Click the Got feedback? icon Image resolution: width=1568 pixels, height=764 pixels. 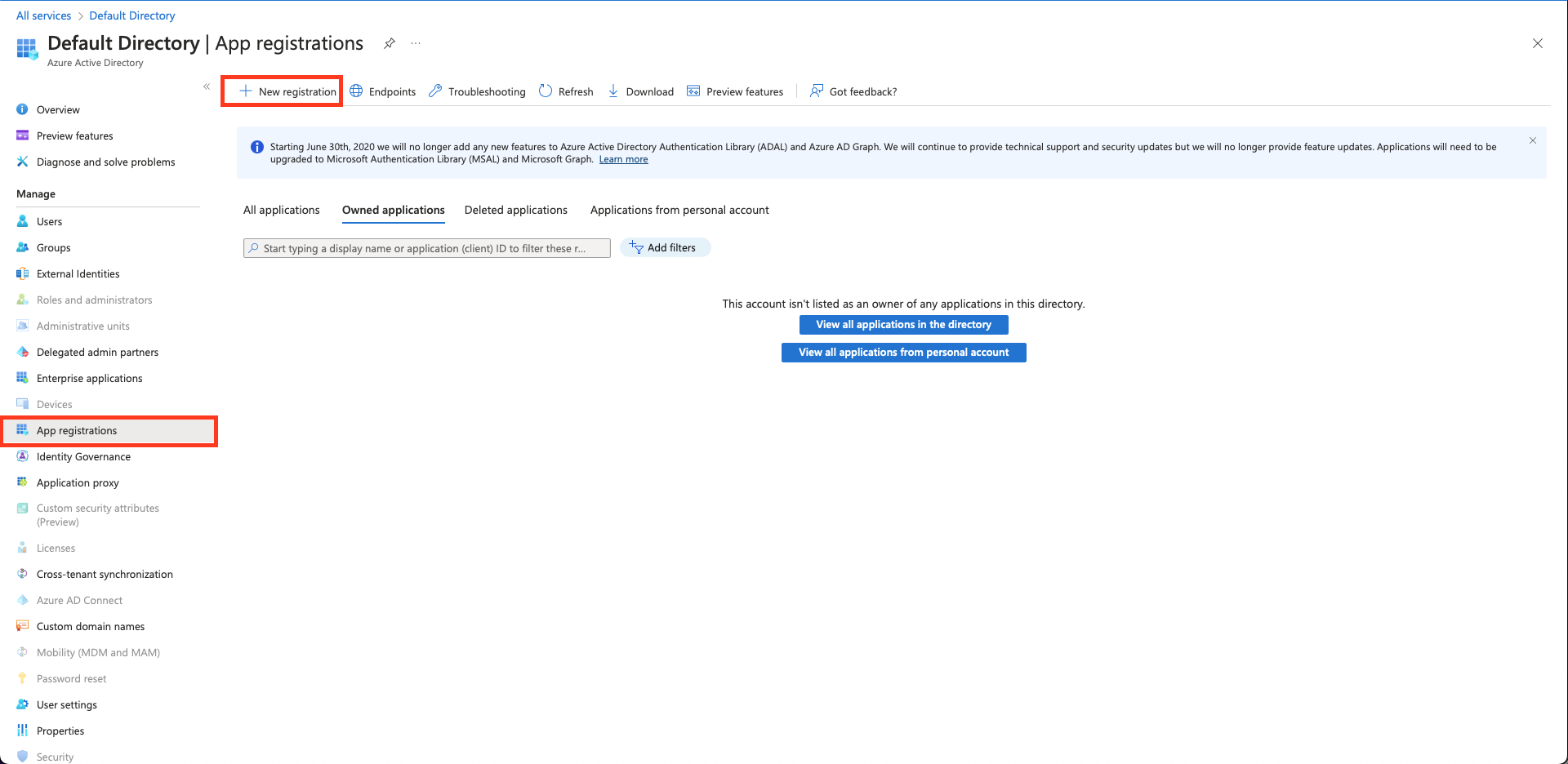coord(816,91)
